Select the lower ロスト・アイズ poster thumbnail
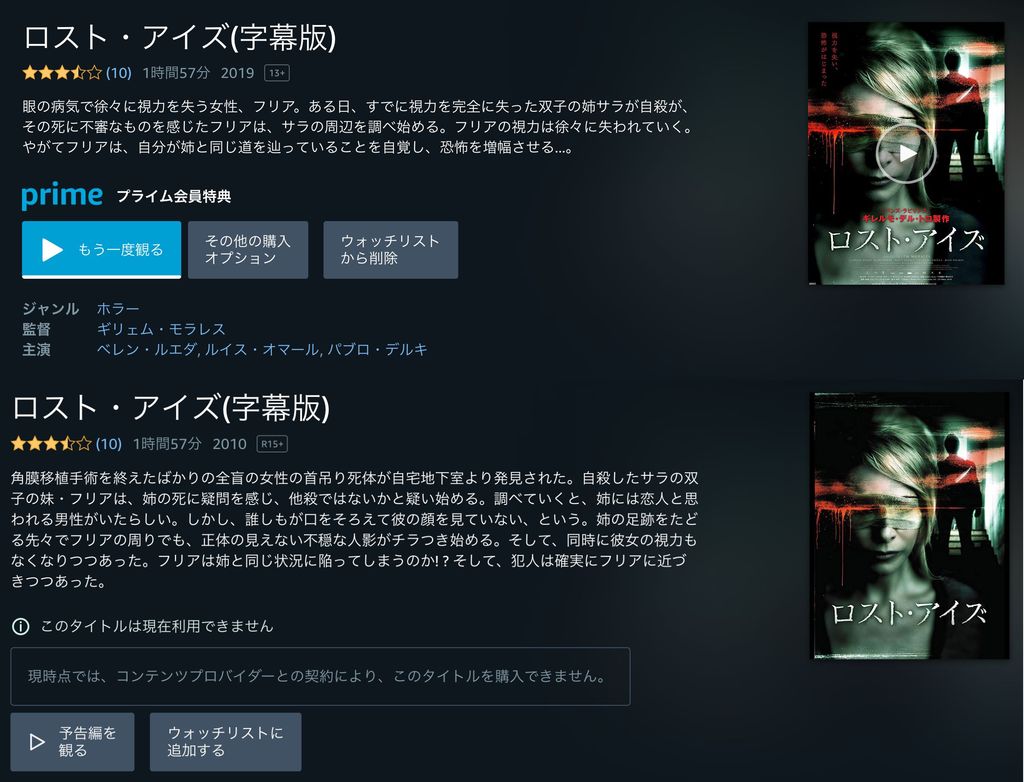The image size is (1024, 782). pos(910,525)
